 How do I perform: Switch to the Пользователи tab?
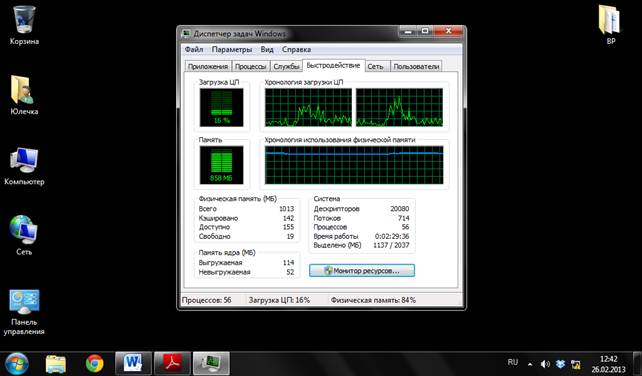pos(416,66)
